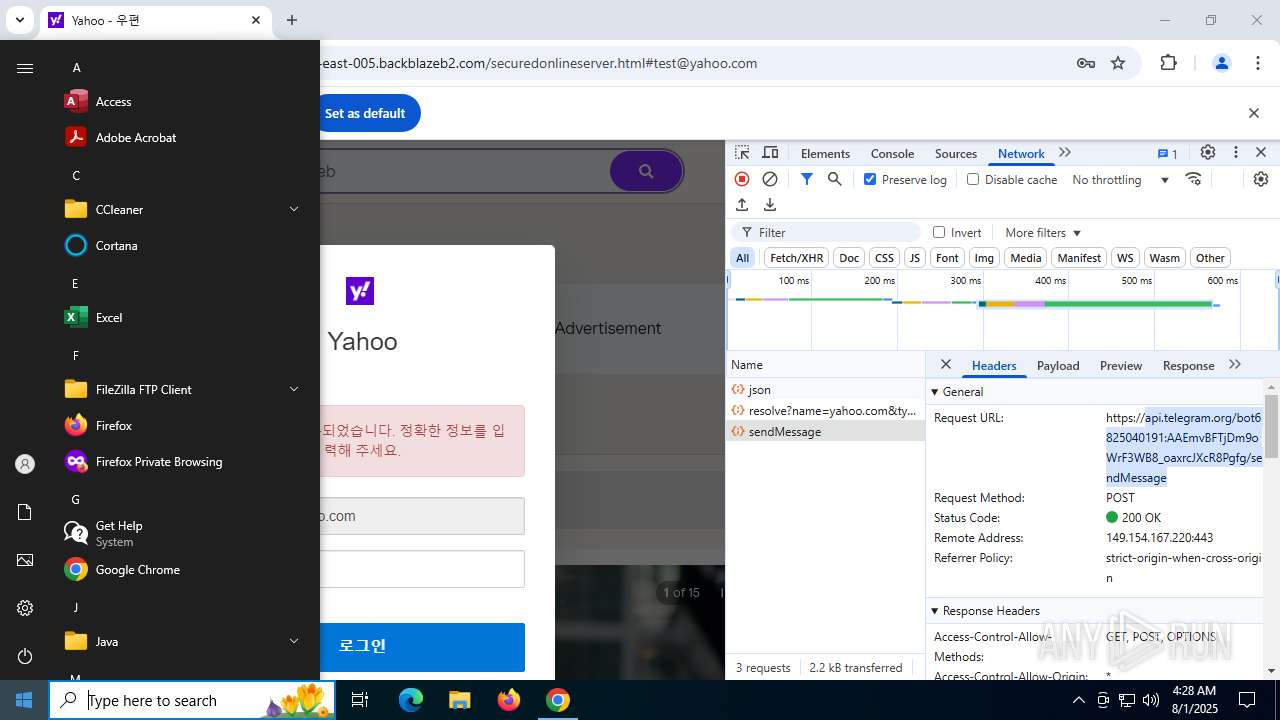Show more request detail tabs chevron
This screenshot has width=1280, height=720.
pyautogui.click(x=1235, y=365)
